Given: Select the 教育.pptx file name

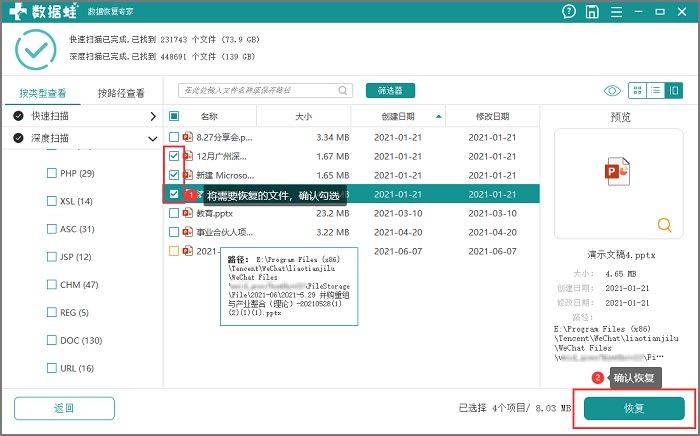Looking at the screenshot, I should 215,213.
